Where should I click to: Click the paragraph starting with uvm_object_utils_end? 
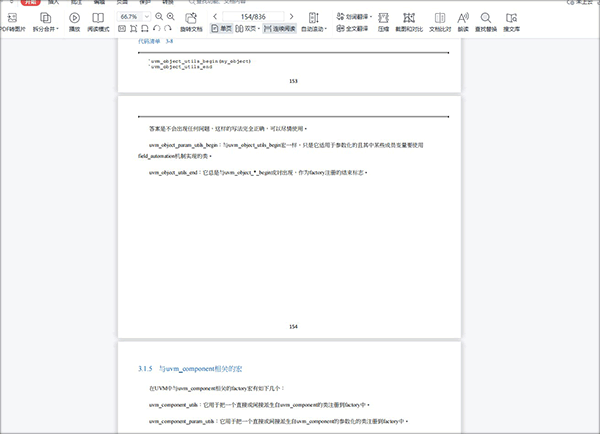point(258,173)
